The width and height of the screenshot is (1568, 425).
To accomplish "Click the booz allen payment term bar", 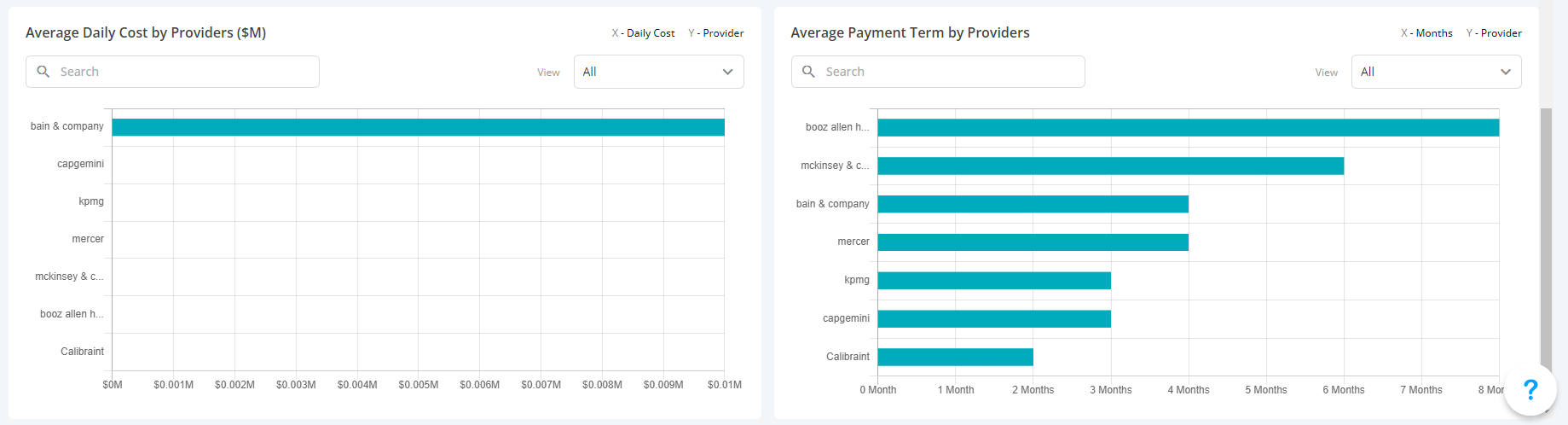I will point(1189,128).
